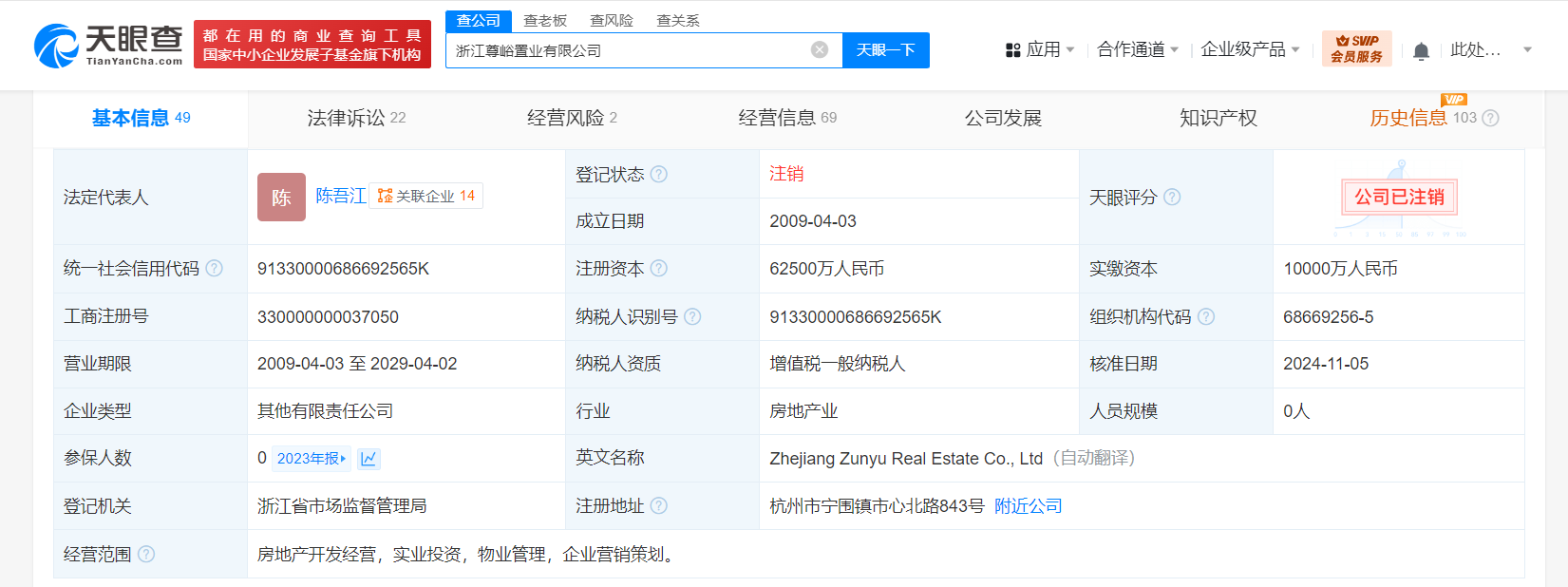Click help icon next to 组织机构代码
The width and height of the screenshot is (1568, 587).
[1206, 316]
